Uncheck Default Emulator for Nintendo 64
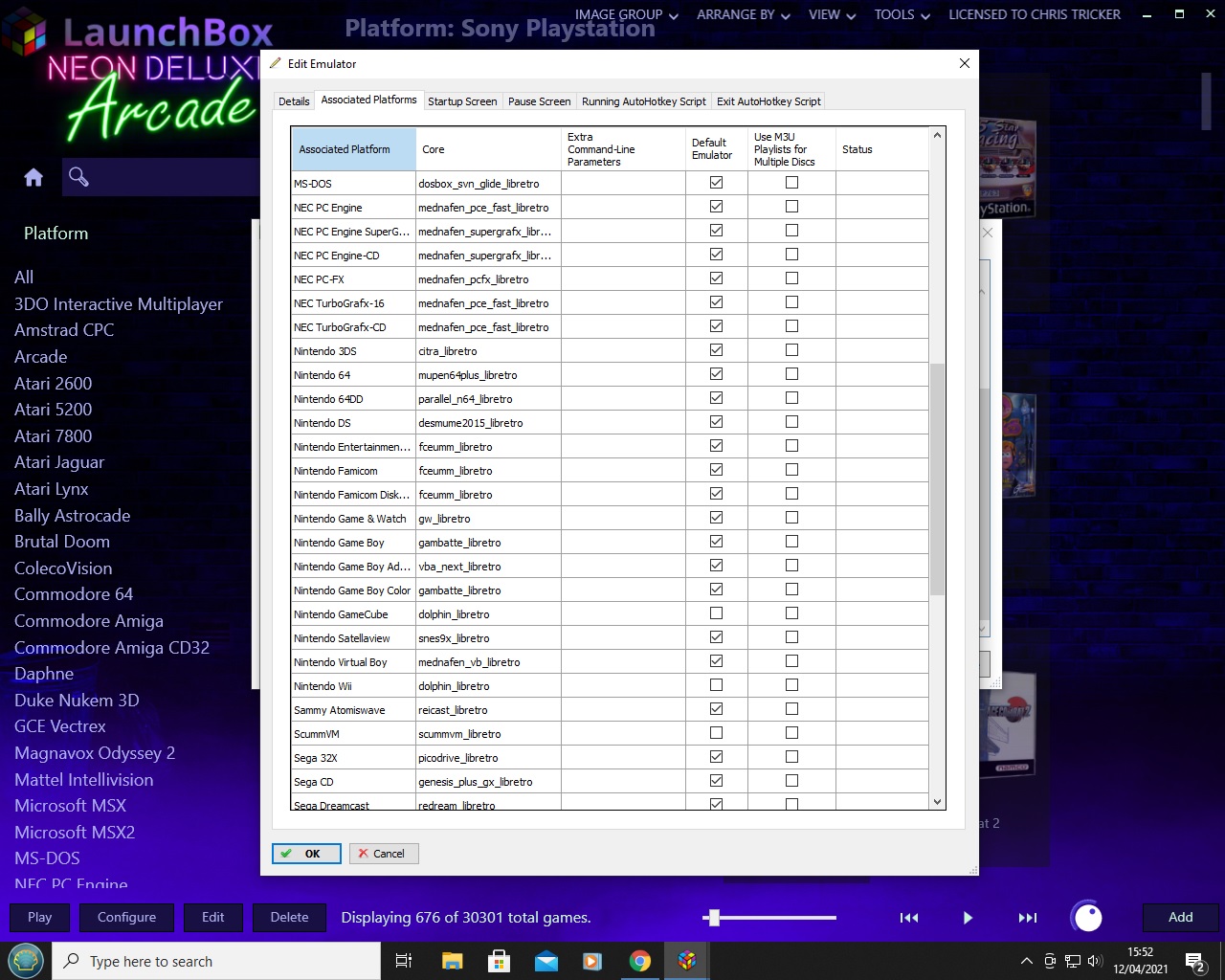Image resolution: width=1225 pixels, height=980 pixels. 716,374
